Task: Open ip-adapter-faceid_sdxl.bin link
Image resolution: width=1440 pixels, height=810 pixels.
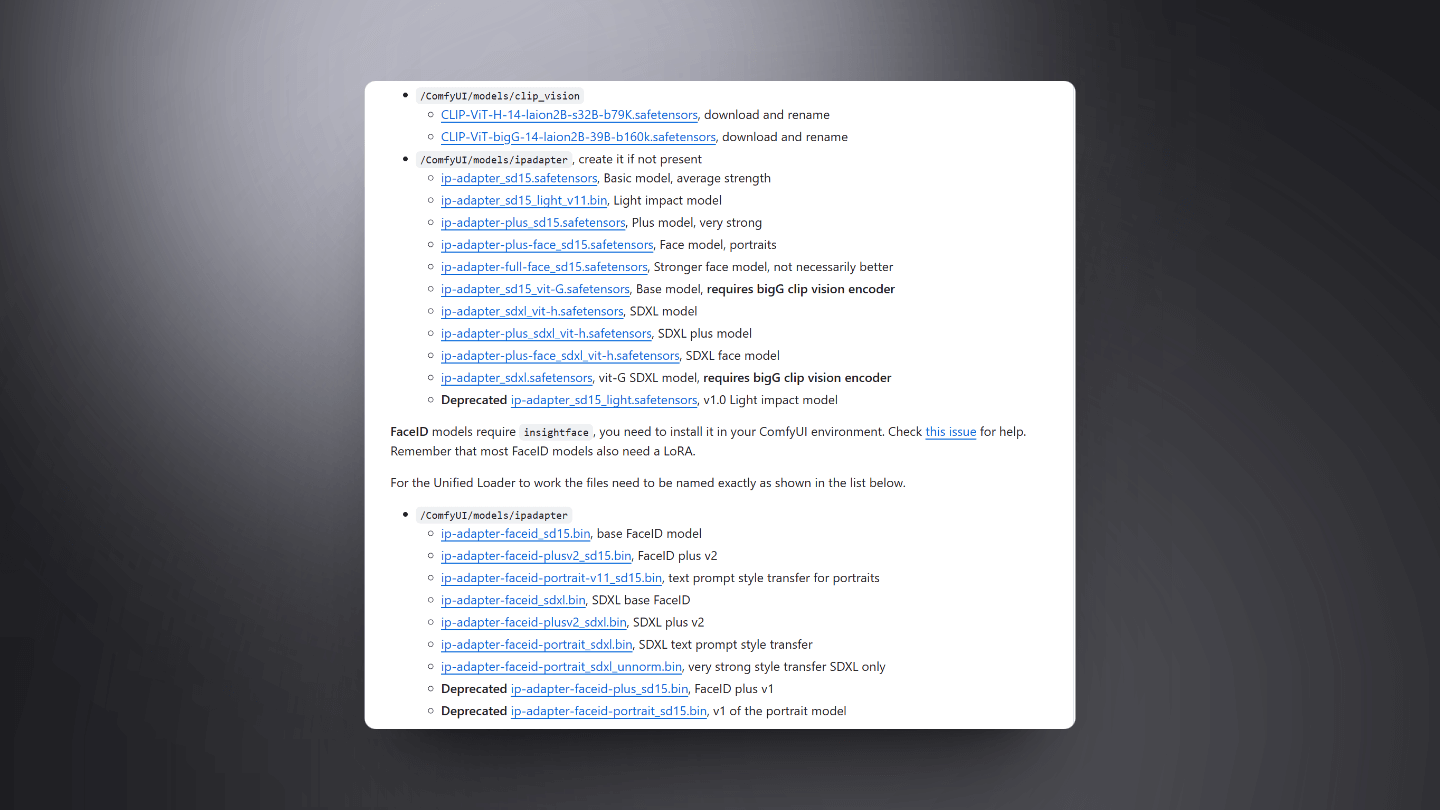Action: pos(513,600)
